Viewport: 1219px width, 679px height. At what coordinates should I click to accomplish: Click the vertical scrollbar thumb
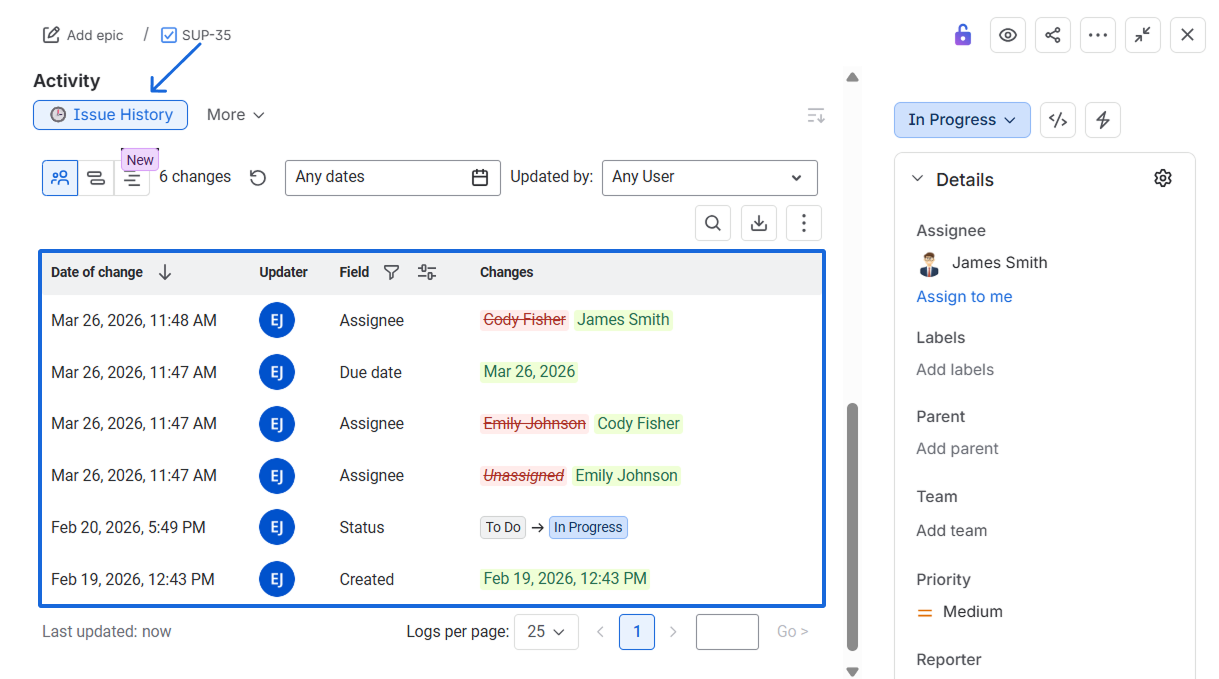point(852,527)
